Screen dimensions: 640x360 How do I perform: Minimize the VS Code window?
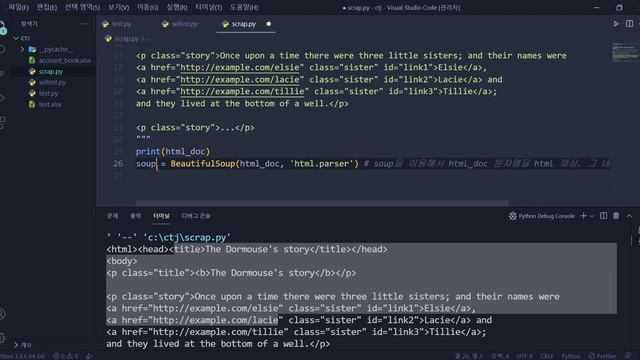(x=596, y=7)
